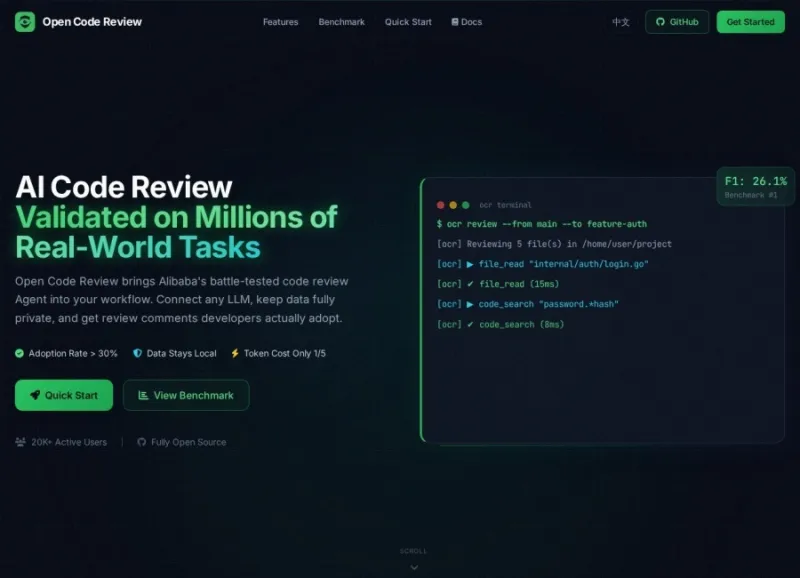
Task: Switch language to 中文
Action: click(621, 22)
